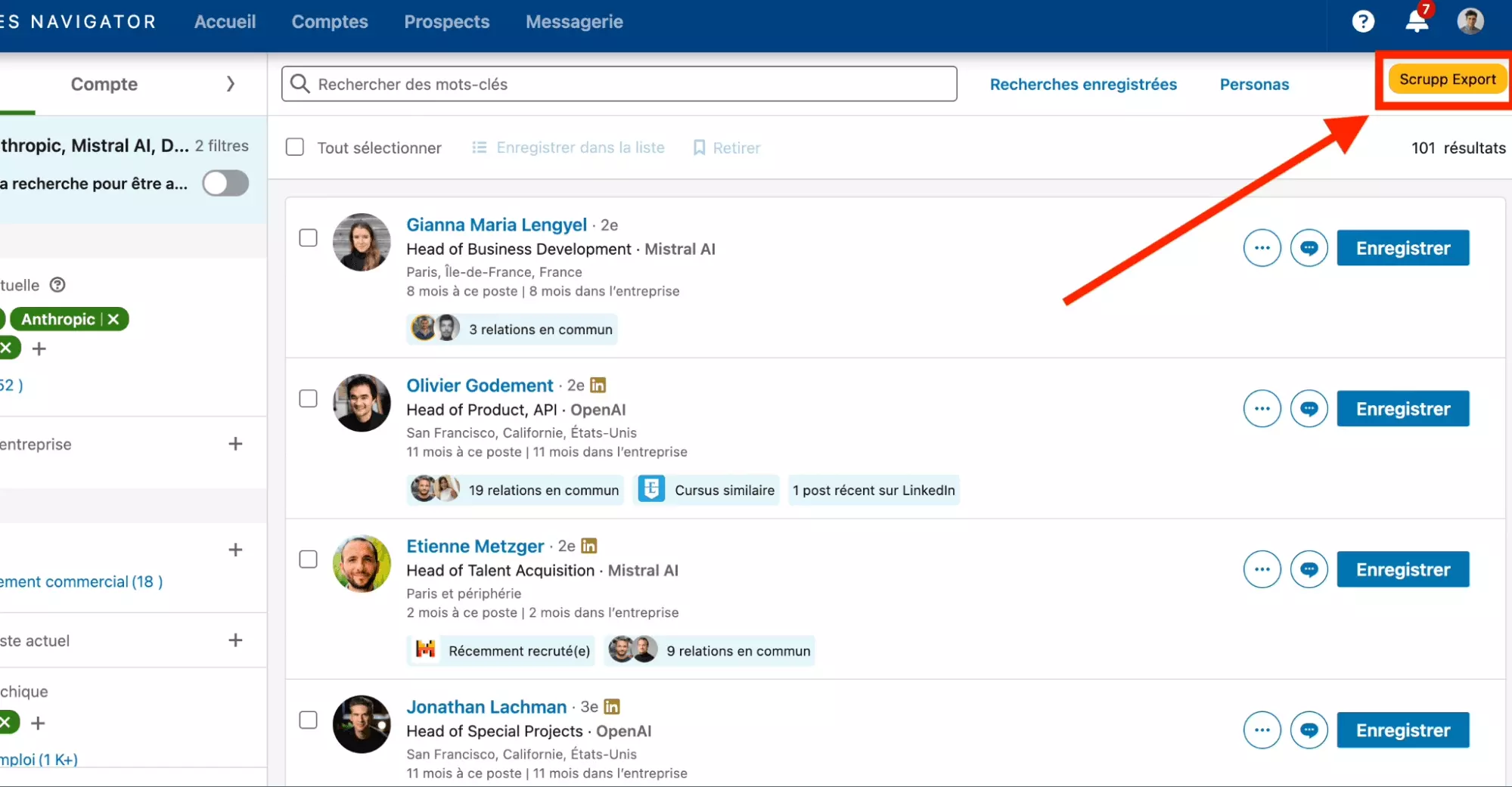
Task: Select Etienne Metzger's checkbox
Action: [x=308, y=559]
